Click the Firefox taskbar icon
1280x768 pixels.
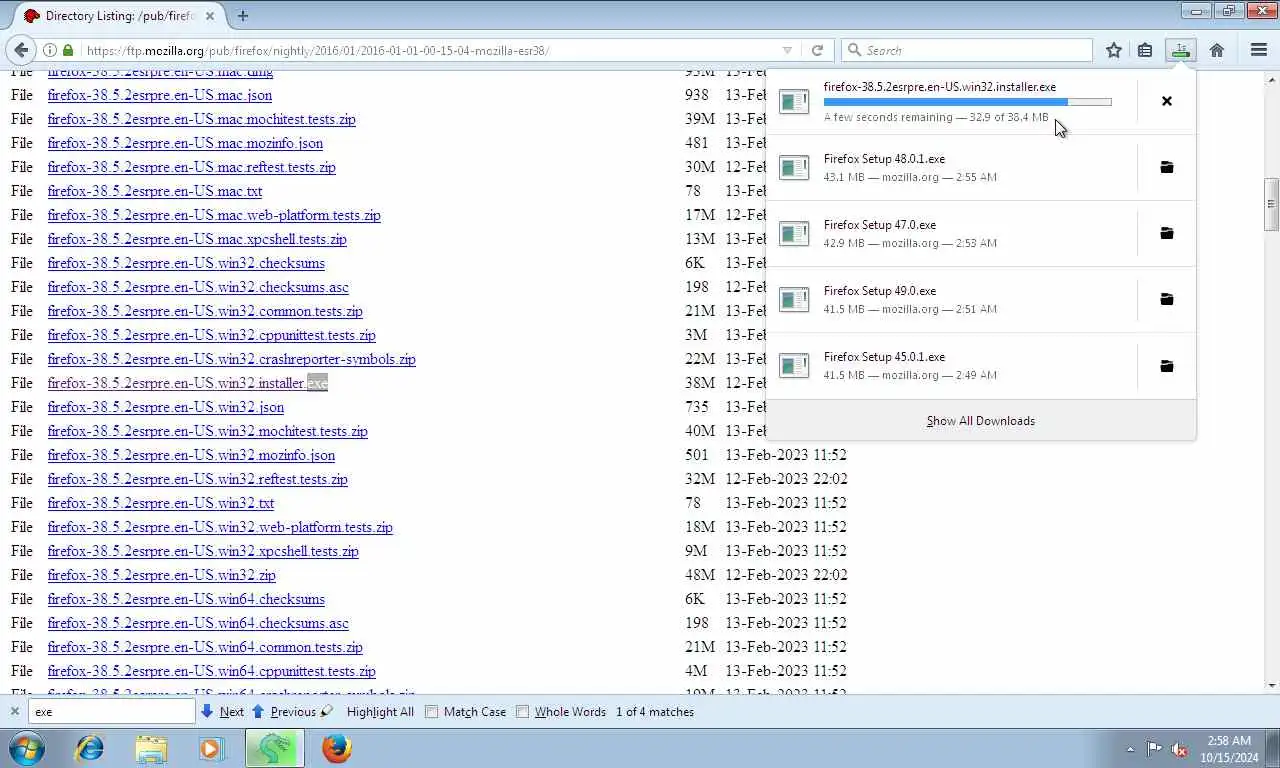click(337, 748)
